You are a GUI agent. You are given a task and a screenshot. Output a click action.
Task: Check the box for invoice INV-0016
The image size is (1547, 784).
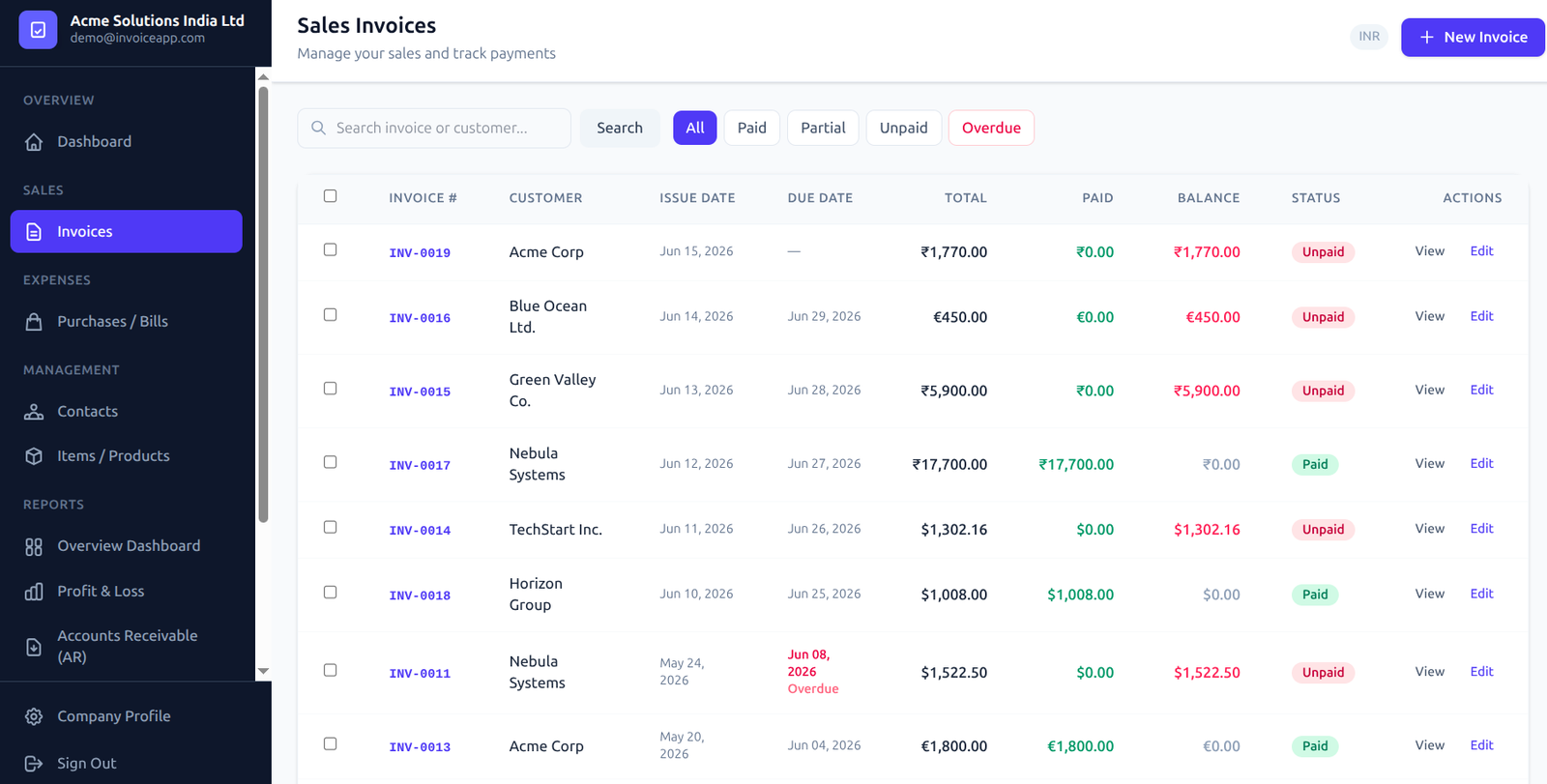coord(331,315)
